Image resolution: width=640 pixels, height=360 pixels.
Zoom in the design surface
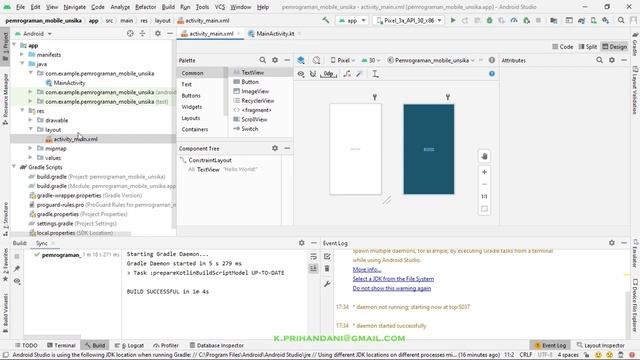[484, 172]
